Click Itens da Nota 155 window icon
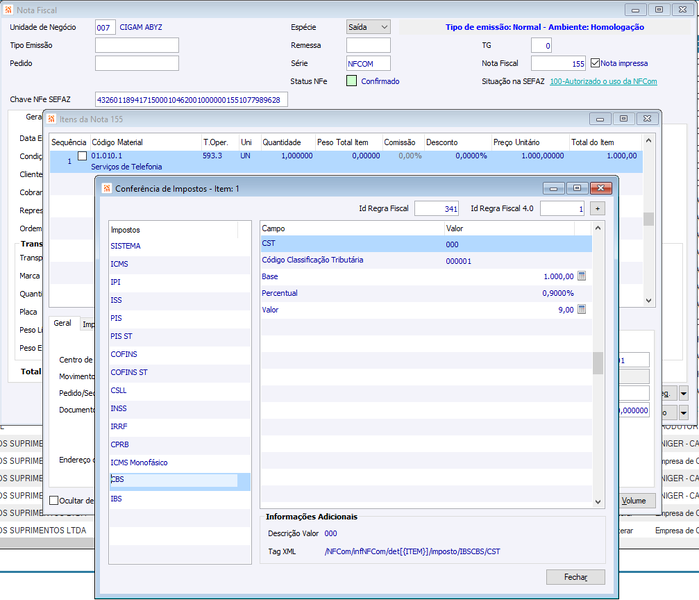The width and height of the screenshot is (699, 600). (x=52, y=119)
